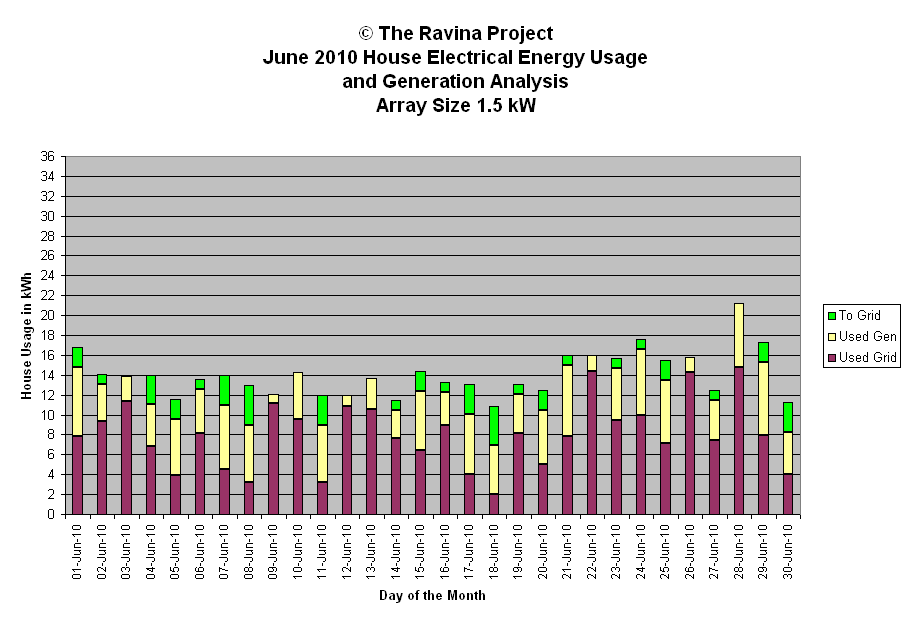Click the 05-Jun-10 date label
The image size is (911, 623).
click(175, 552)
